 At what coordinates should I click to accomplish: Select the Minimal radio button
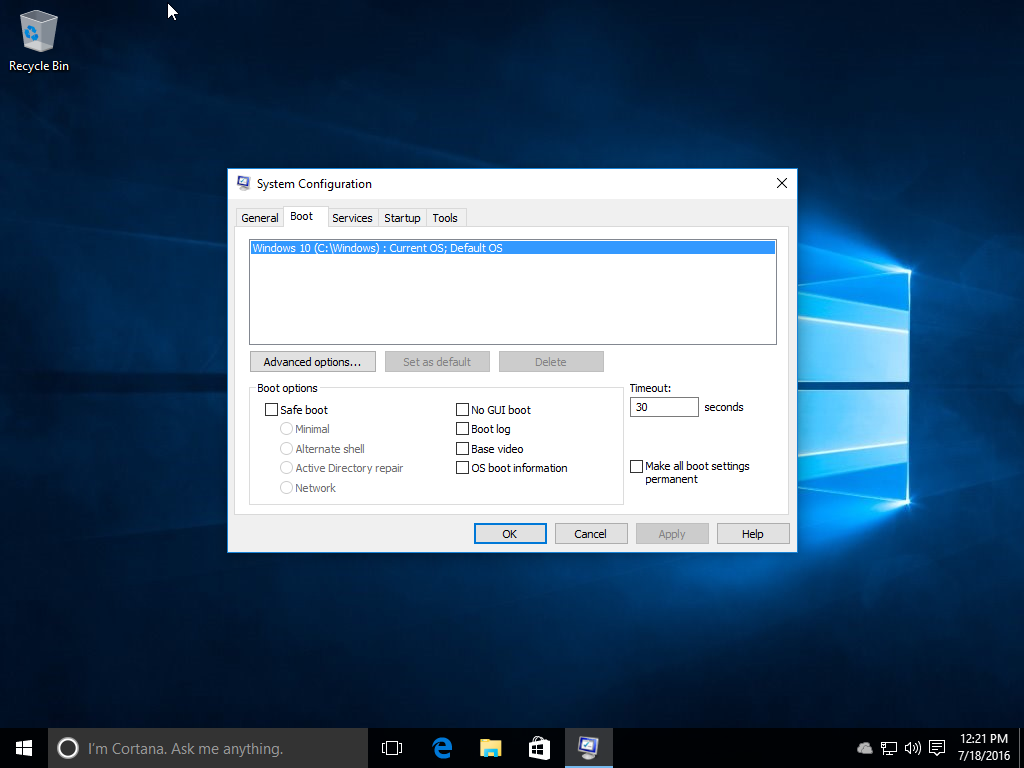point(286,429)
